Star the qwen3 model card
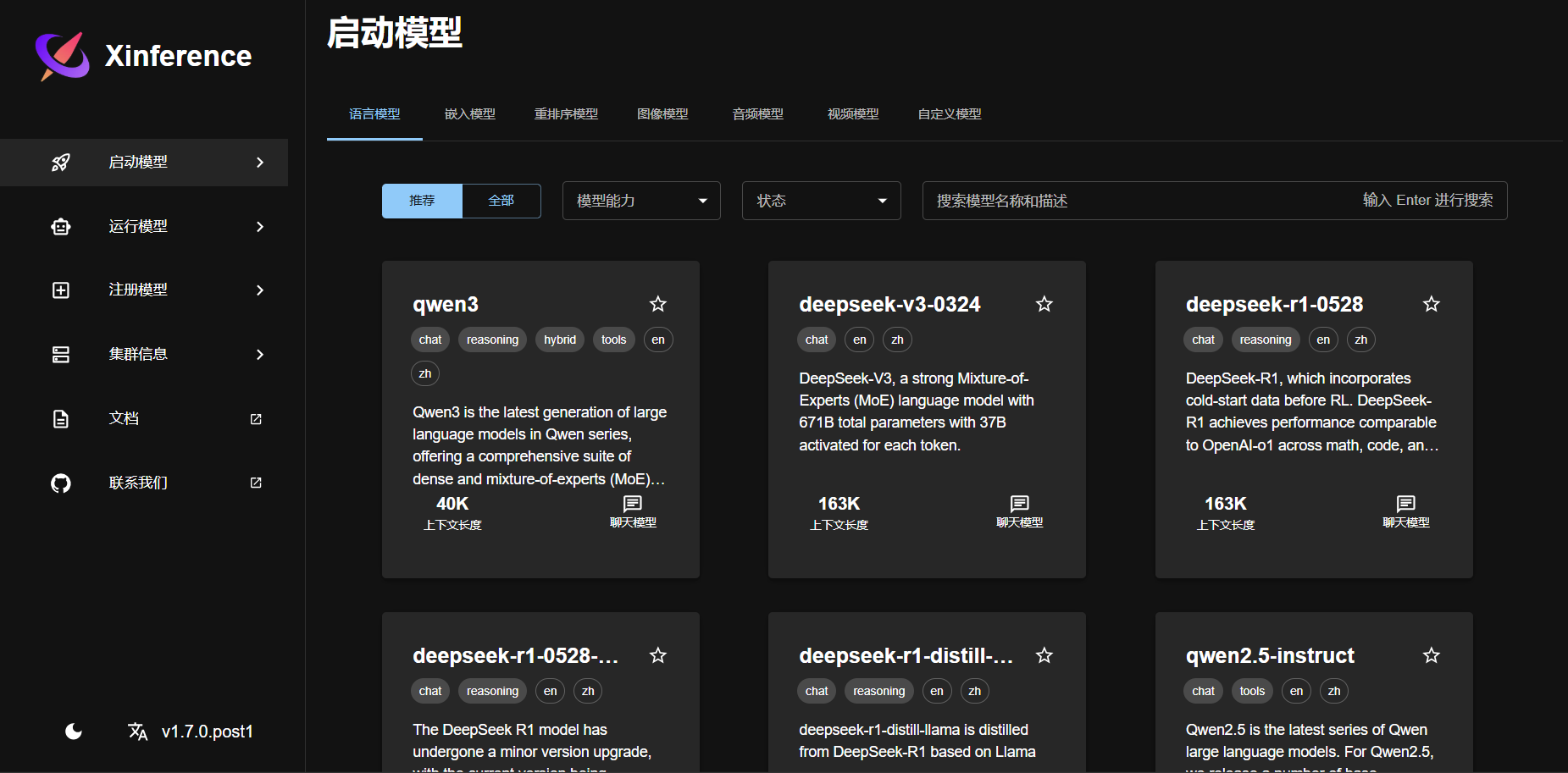The width and height of the screenshot is (1568, 773). (658, 304)
